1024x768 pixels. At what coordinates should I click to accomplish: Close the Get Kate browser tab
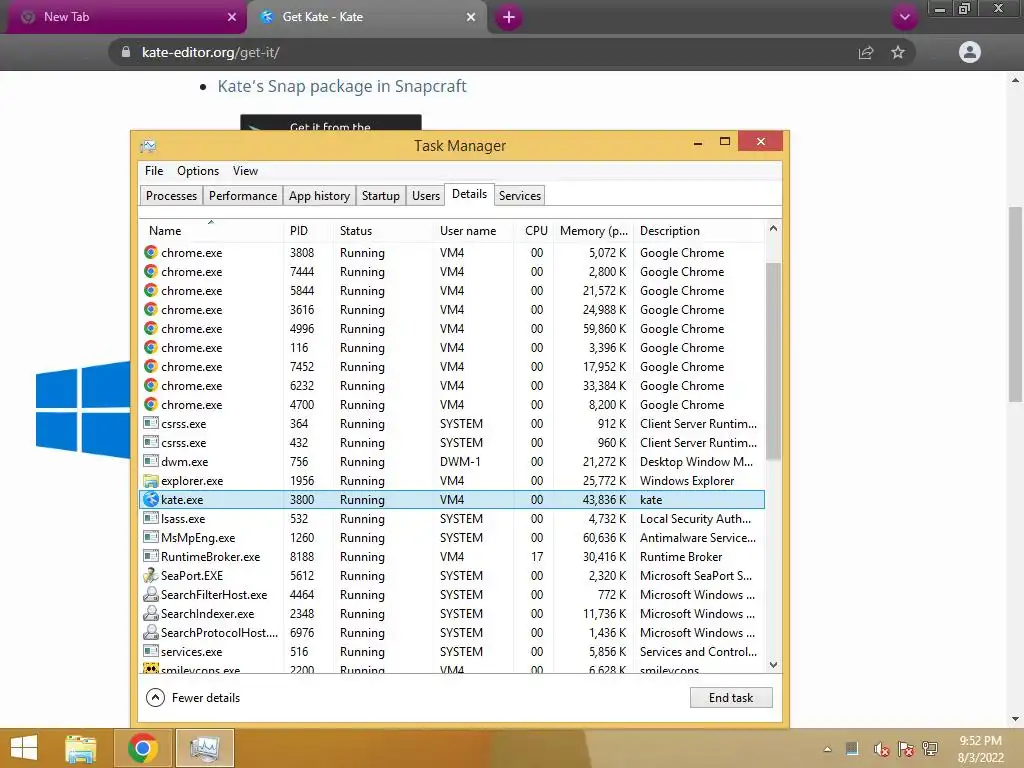471,18
